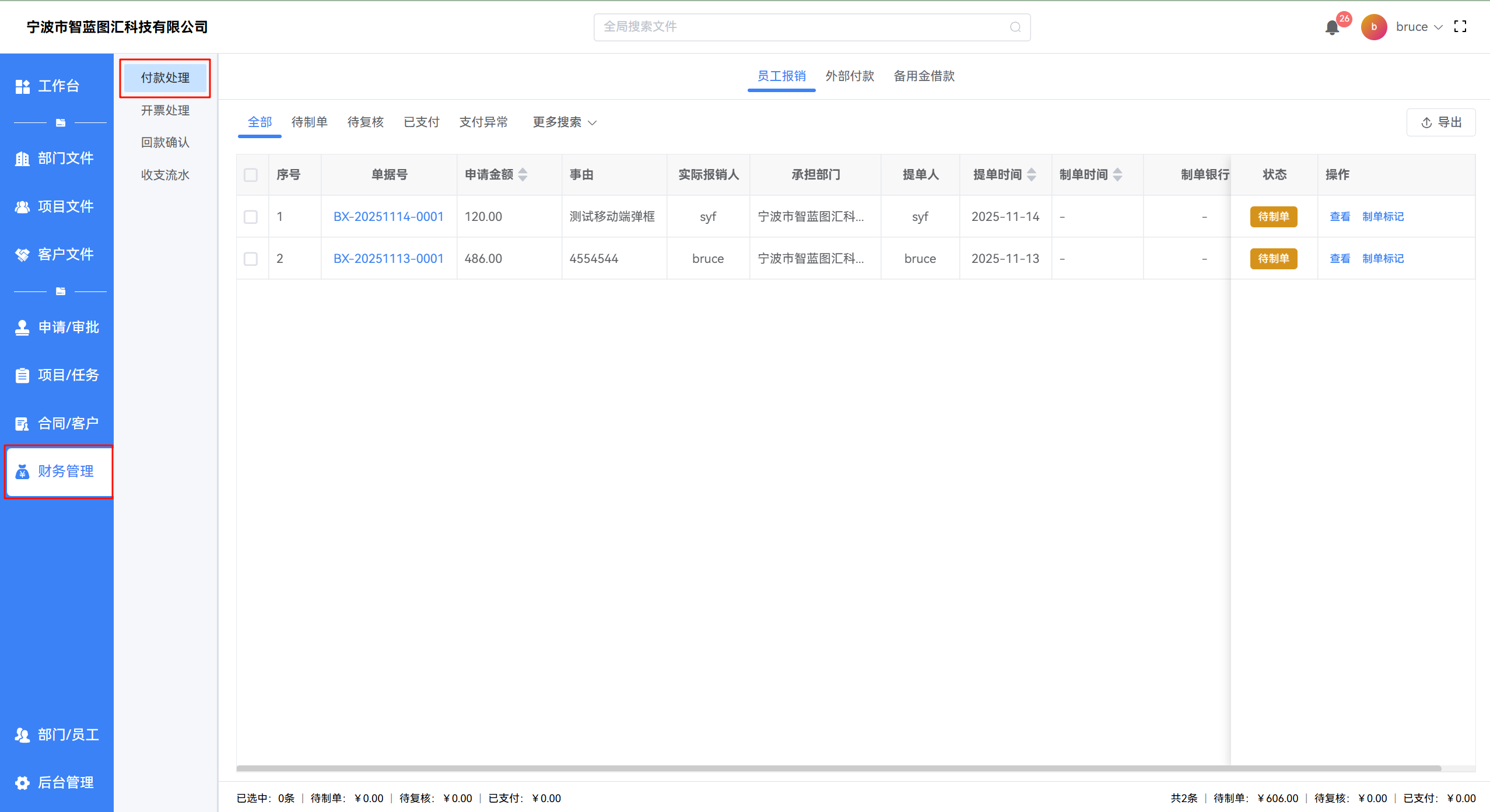Select the header select-all checkbox
The height and width of the screenshot is (812, 1490).
tap(251, 175)
